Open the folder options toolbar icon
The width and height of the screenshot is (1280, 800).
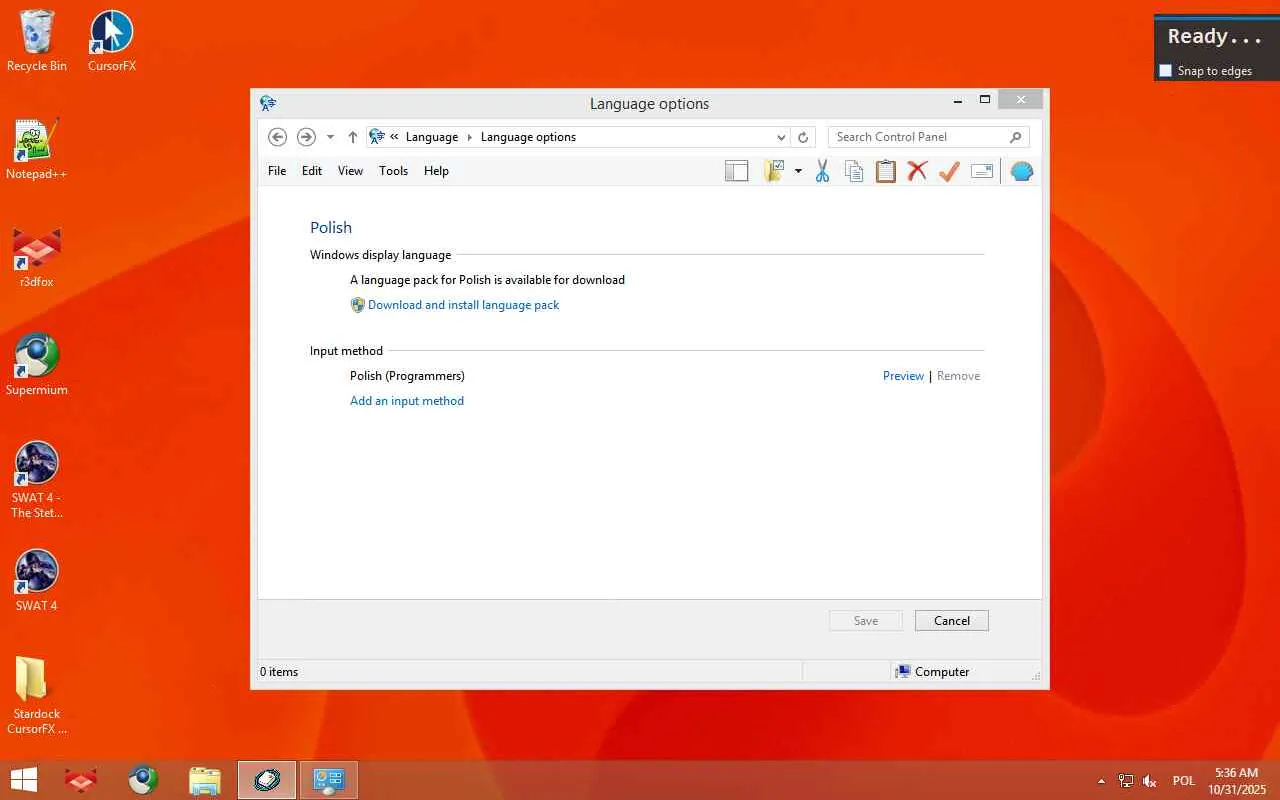coord(774,171)
